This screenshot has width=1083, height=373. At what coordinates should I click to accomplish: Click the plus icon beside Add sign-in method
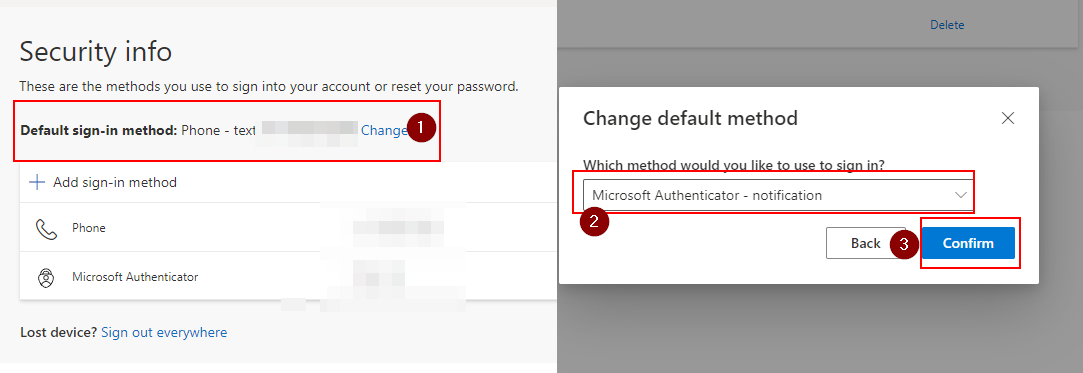[36, 182]
